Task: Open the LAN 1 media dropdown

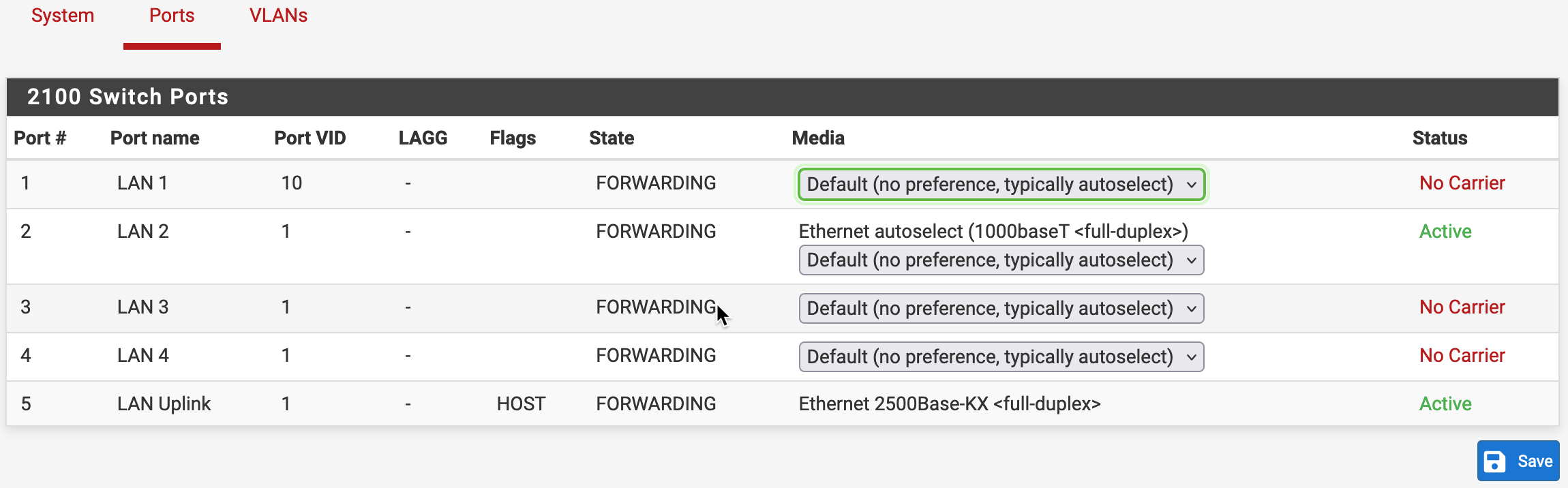Action: 1001,184
